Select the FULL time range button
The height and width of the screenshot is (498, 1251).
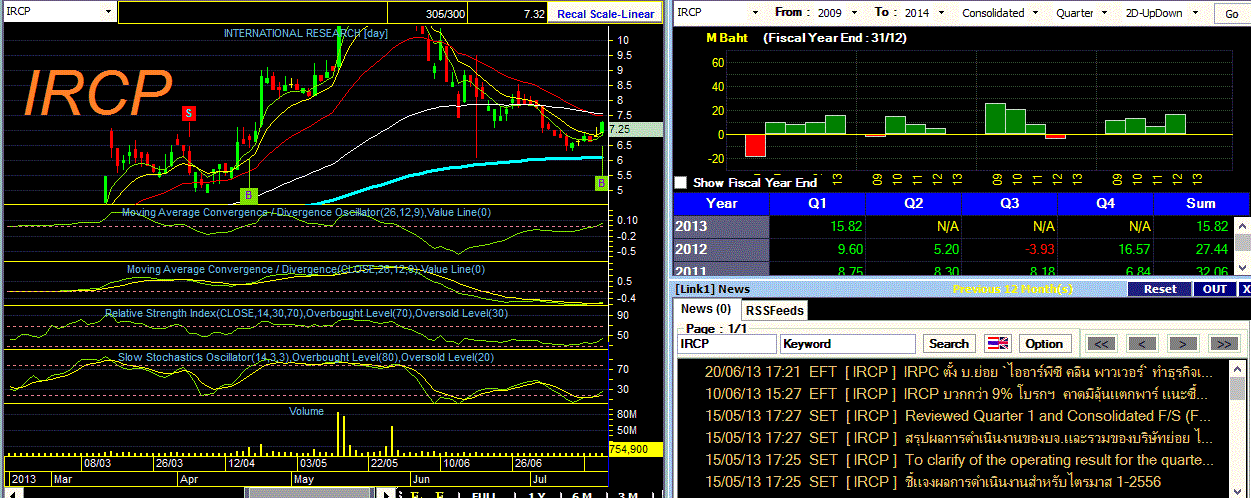[483, 494]
